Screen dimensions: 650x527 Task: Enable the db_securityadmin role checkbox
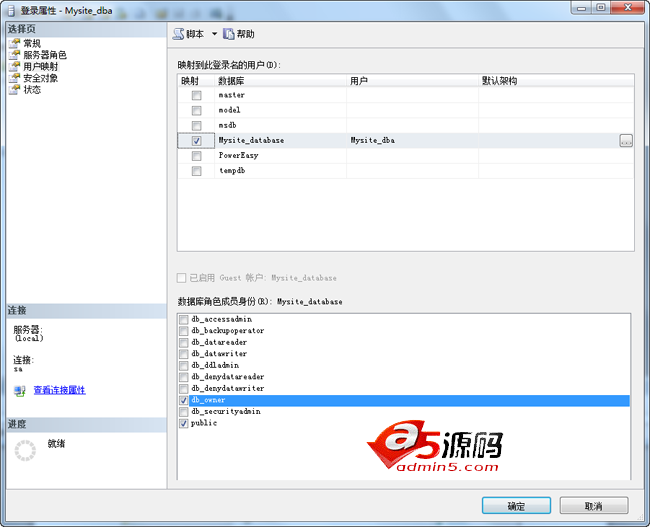pyautogui.click(x=184, y=412)
